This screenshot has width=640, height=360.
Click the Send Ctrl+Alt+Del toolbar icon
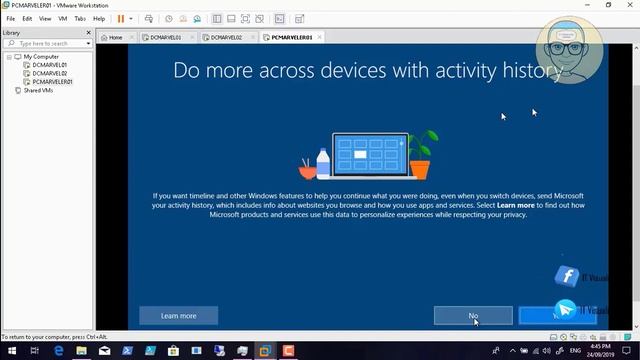point(149,19)
